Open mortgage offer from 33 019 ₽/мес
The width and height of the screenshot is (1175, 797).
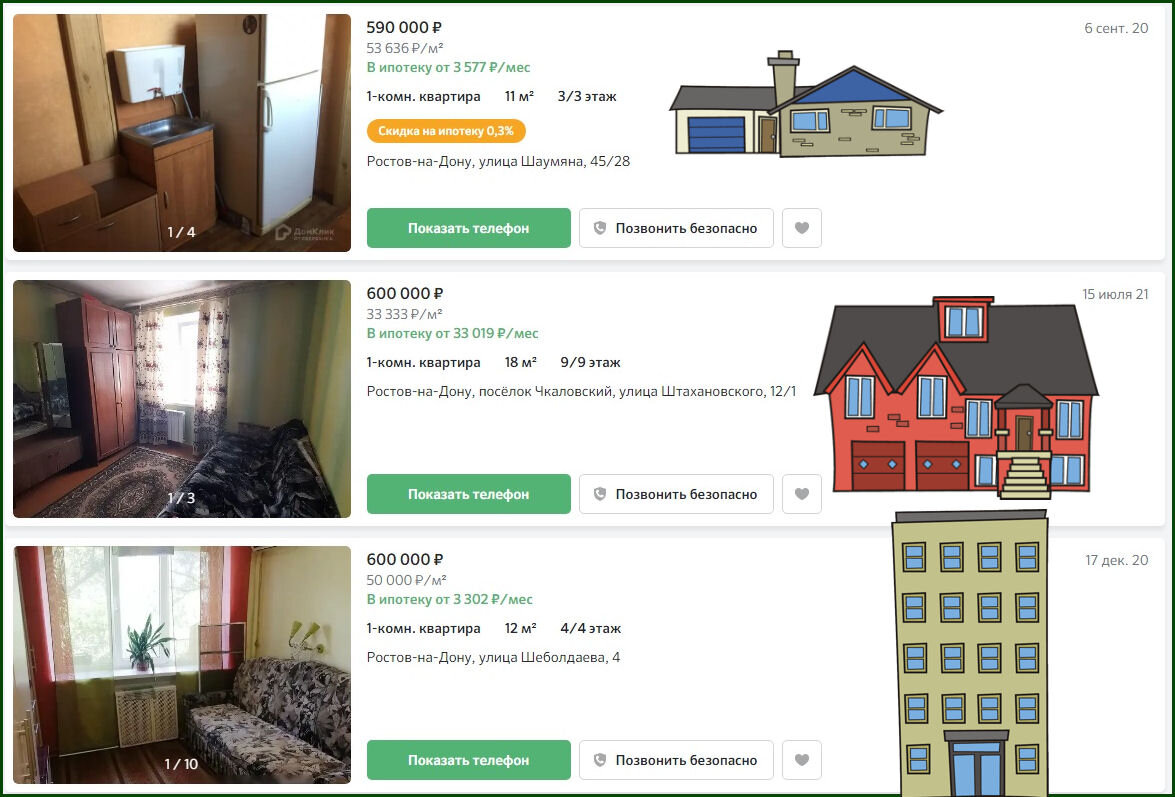[x=452, y=333]
